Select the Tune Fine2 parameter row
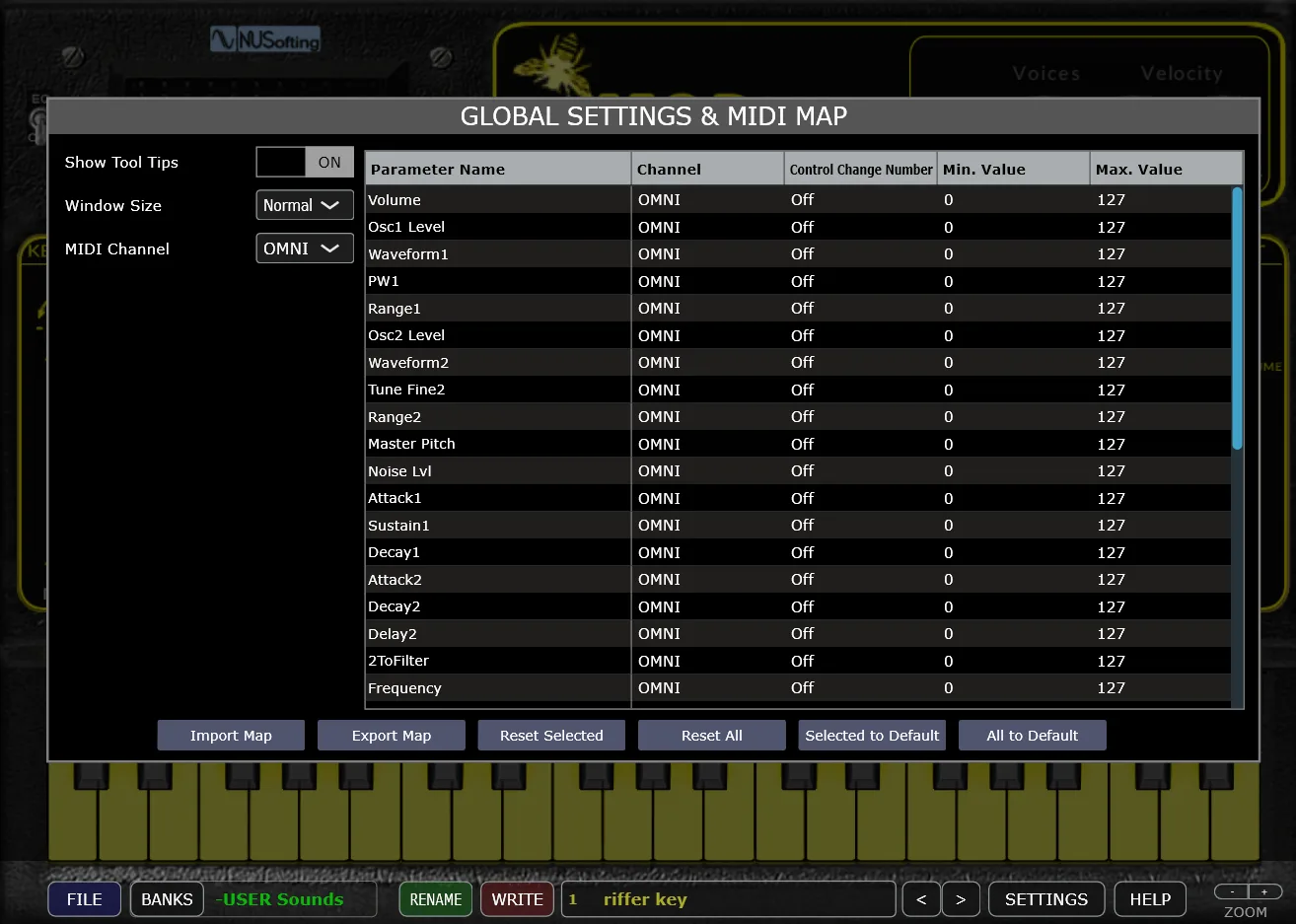 click(798, 390)
